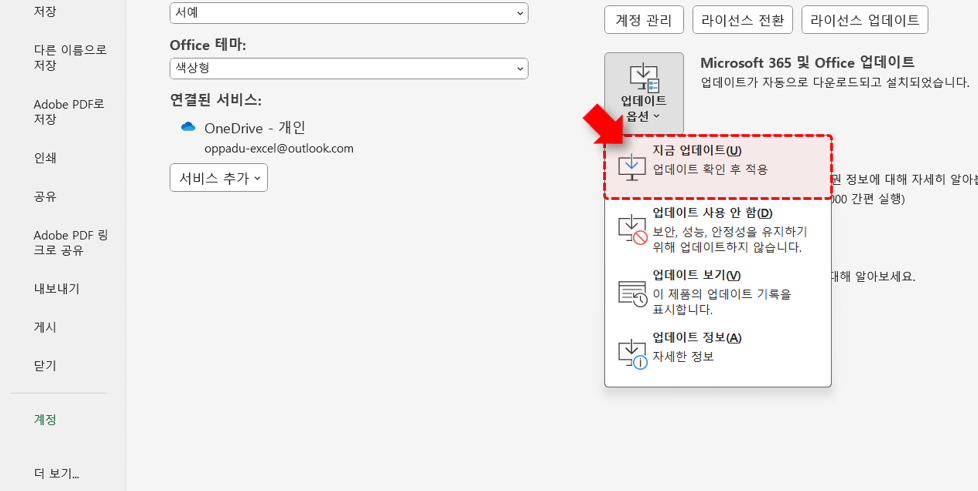Viewport: 978px width, 491px height.
Task: Click the 라이선스 전환 button
Action: (742, 20)
